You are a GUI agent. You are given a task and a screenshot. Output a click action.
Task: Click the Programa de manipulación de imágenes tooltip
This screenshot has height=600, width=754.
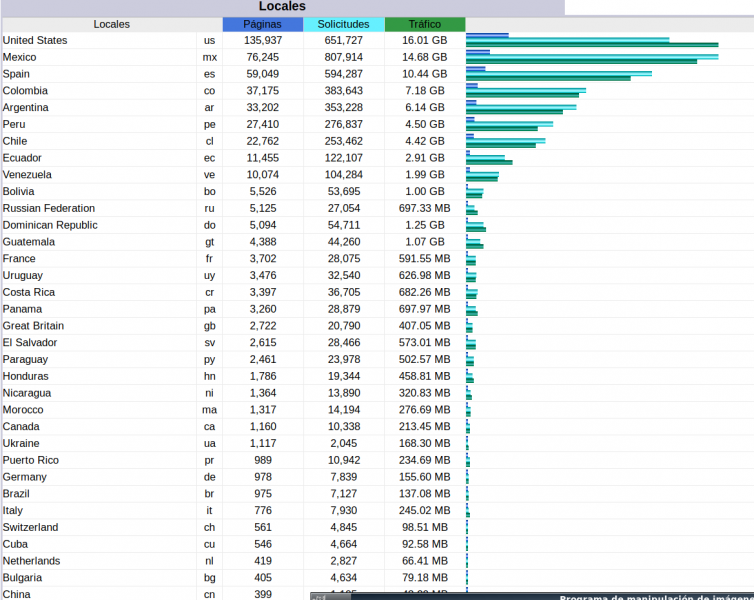click(650, 596)
